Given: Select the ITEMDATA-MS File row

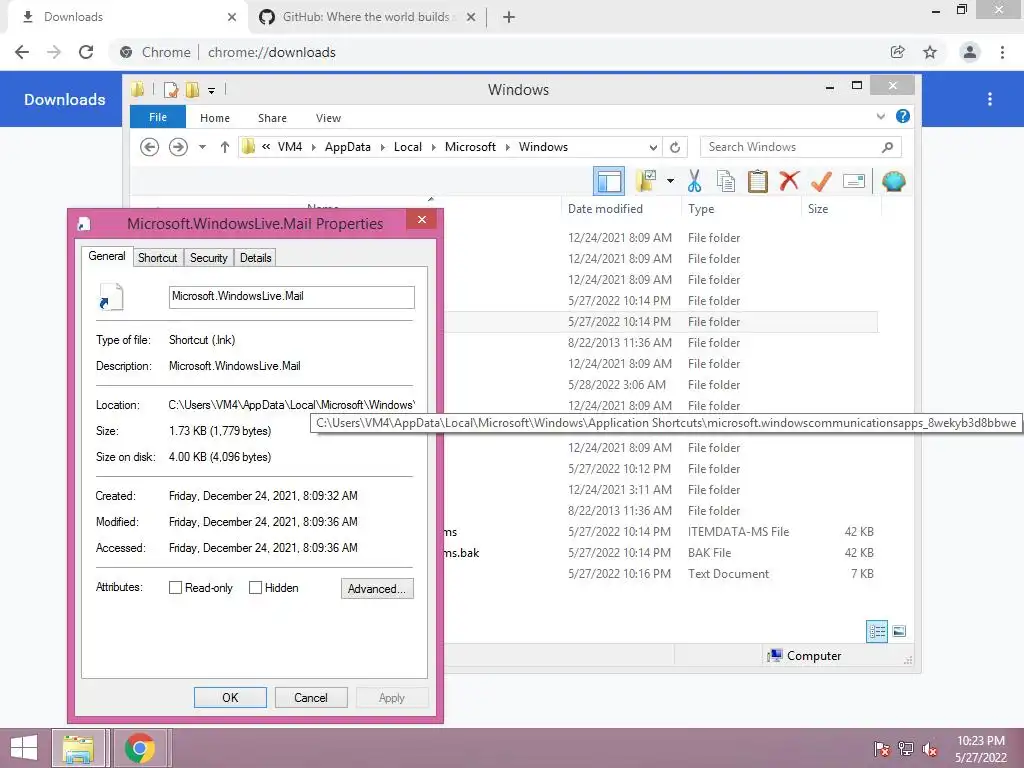Looking at the screenshot, I should click(x=661, y=532).
